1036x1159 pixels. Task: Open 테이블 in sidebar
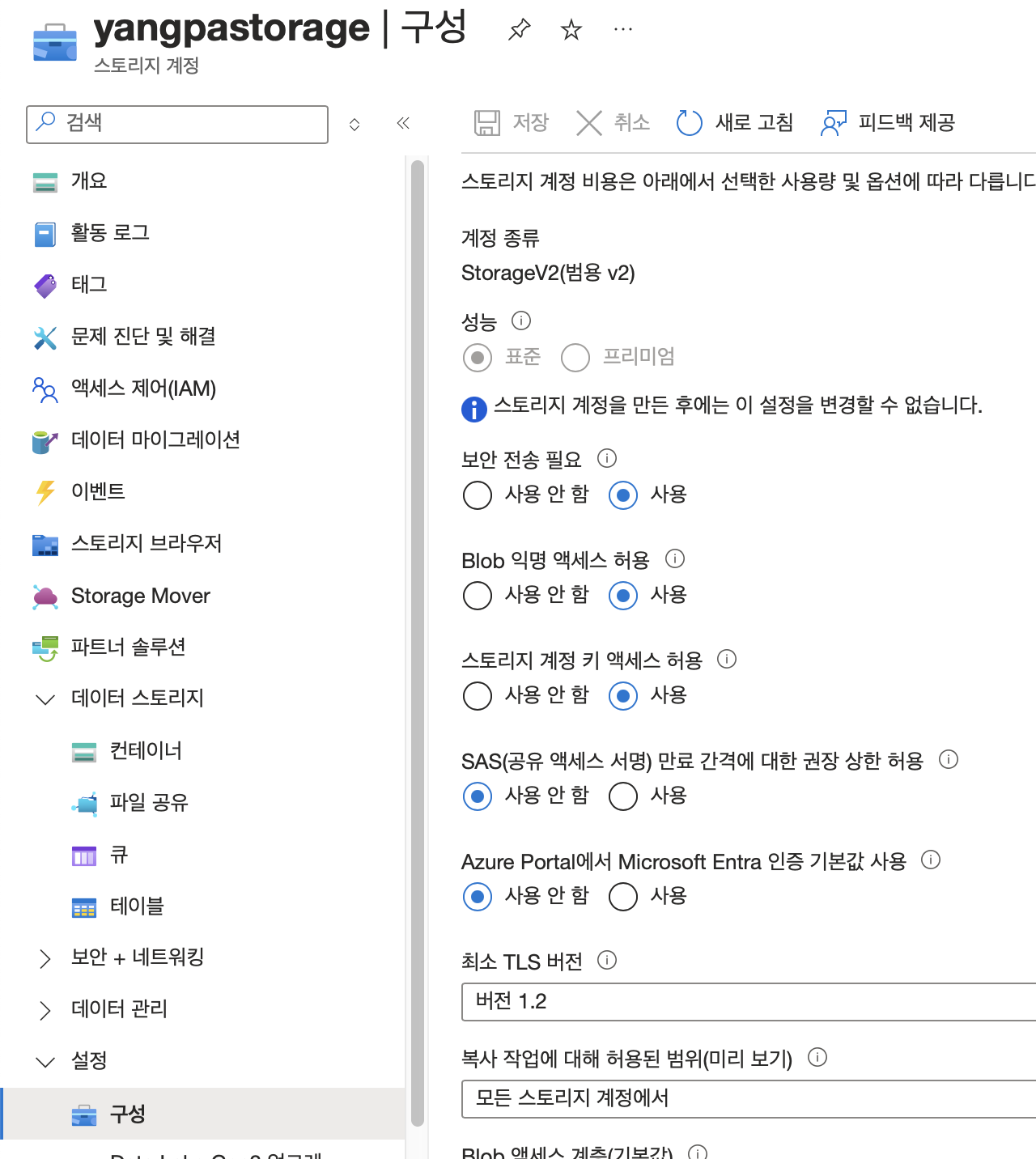pos(137,906)
